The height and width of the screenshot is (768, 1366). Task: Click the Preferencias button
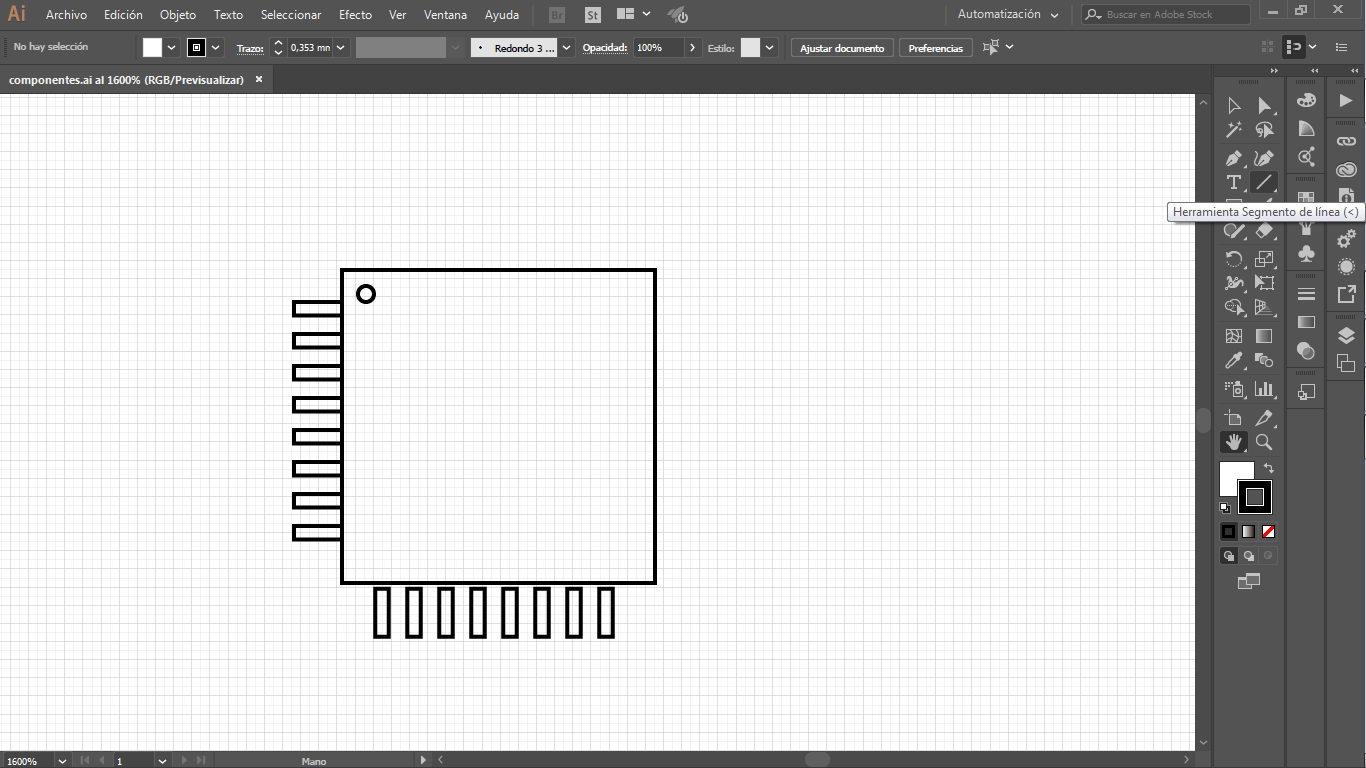coord(935,48)
